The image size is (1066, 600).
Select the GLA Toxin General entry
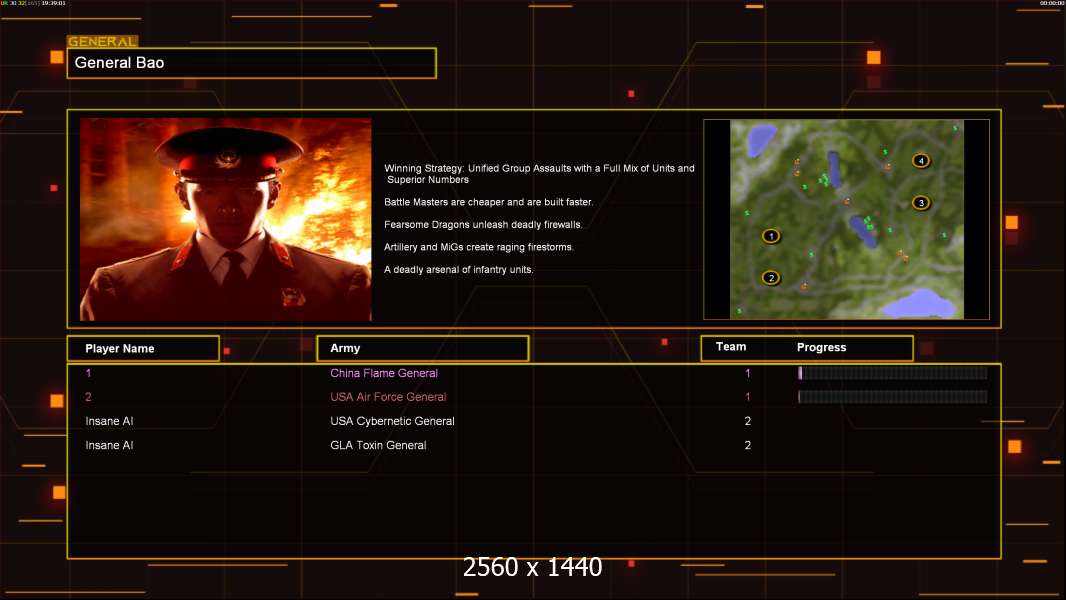tap(378, 446)
